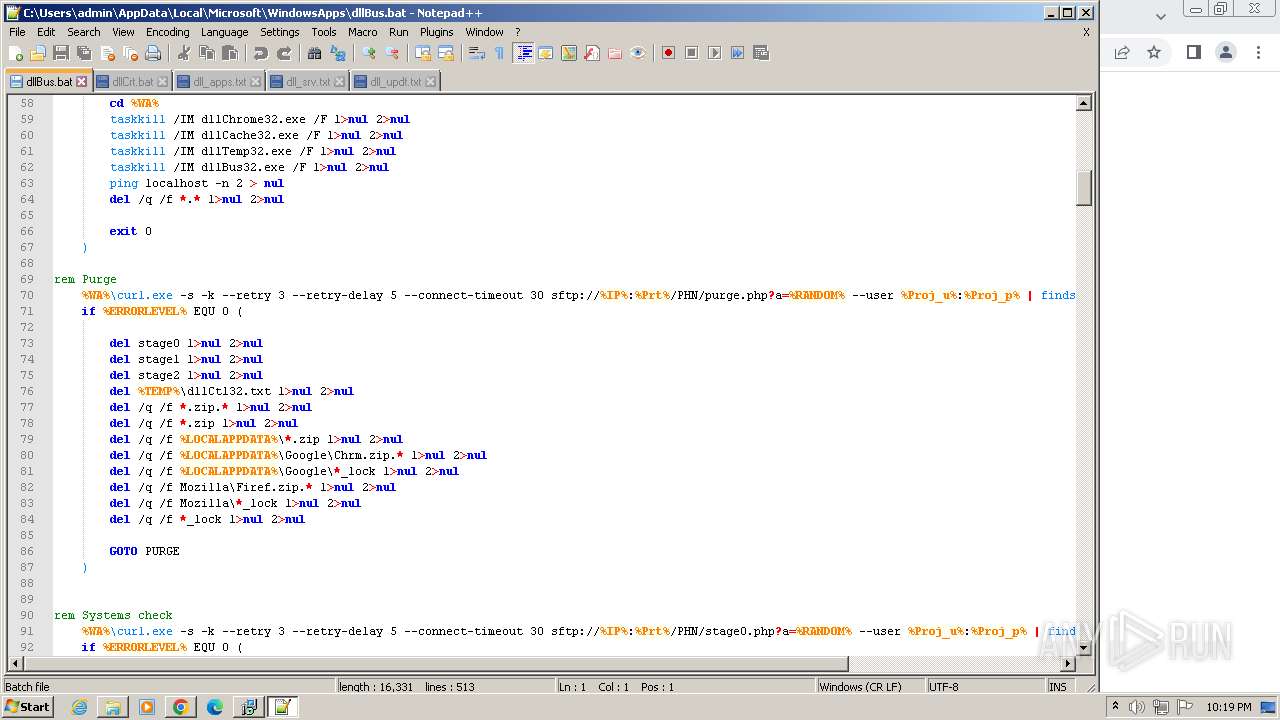
Task: Open the Edit menu
Action: coord(46,32)
